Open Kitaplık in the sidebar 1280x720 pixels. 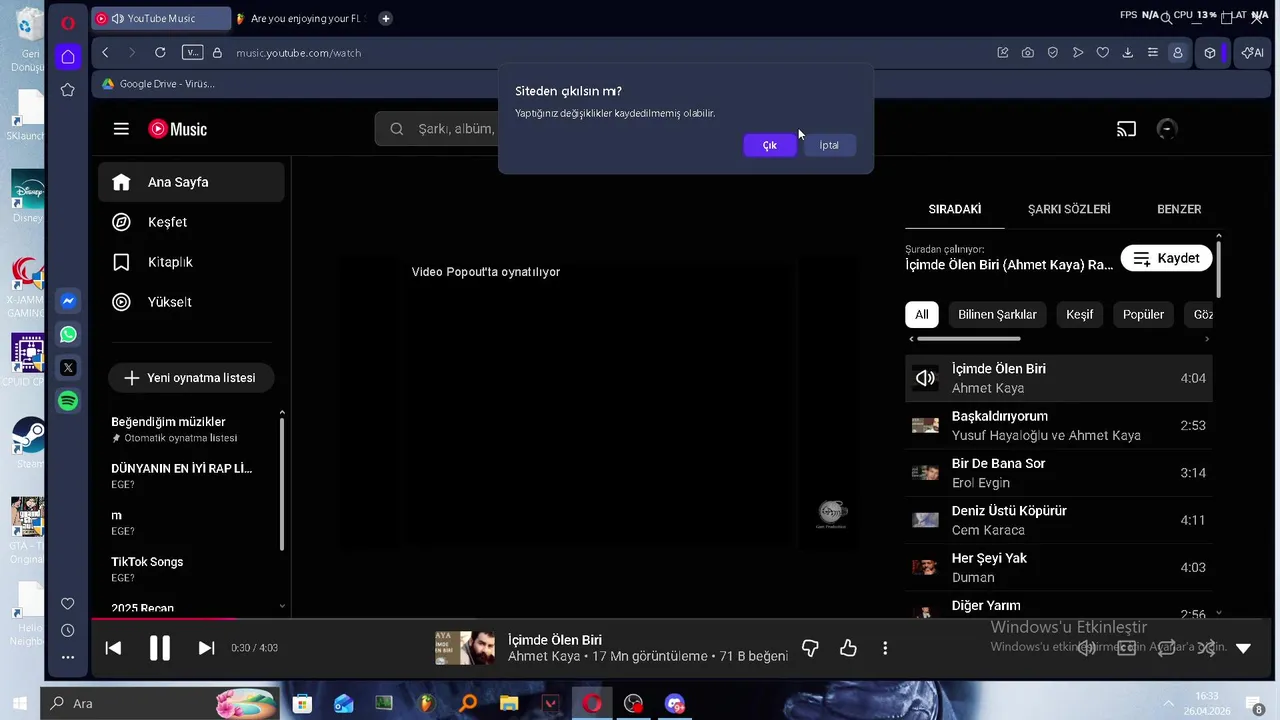point(191,262)
